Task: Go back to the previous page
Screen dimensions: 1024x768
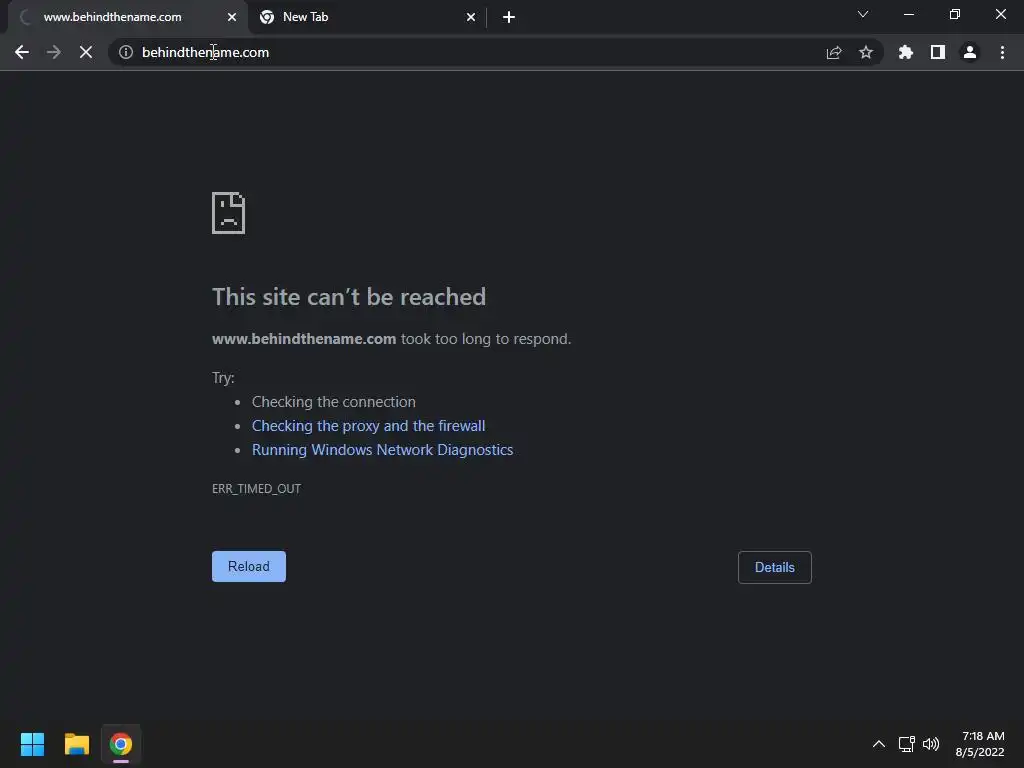Action: (x=22, y=52)
